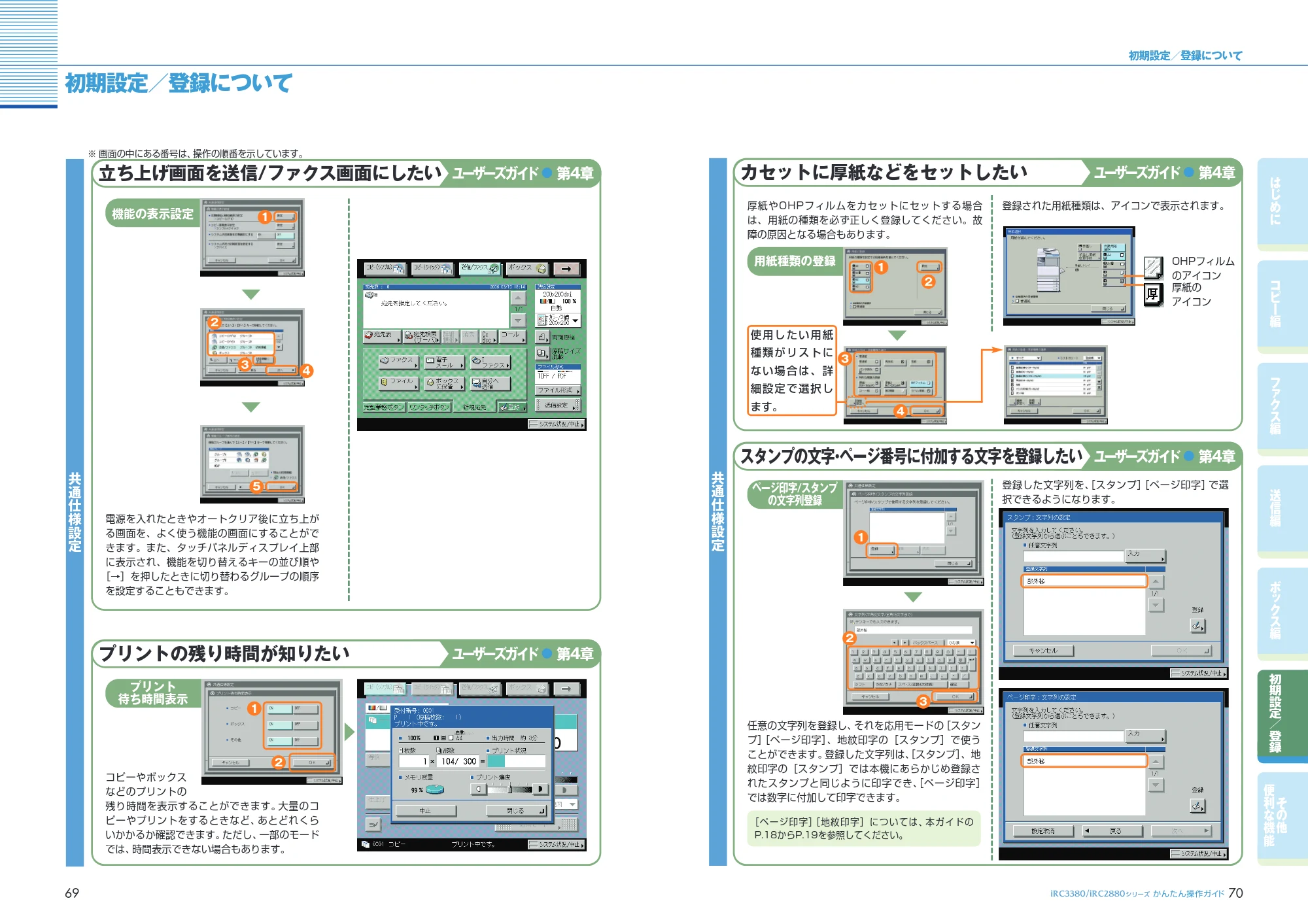Select 部外秘 in the スタンプ string list
Viewport: 1308px width, 924px height.
1084,581
